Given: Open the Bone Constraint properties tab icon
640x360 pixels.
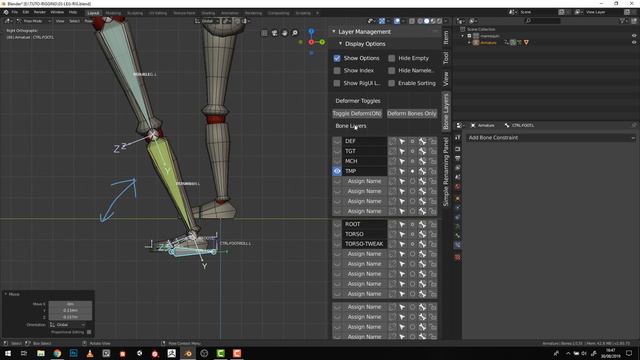Looking at the screenshot, I should pos(458,245).
